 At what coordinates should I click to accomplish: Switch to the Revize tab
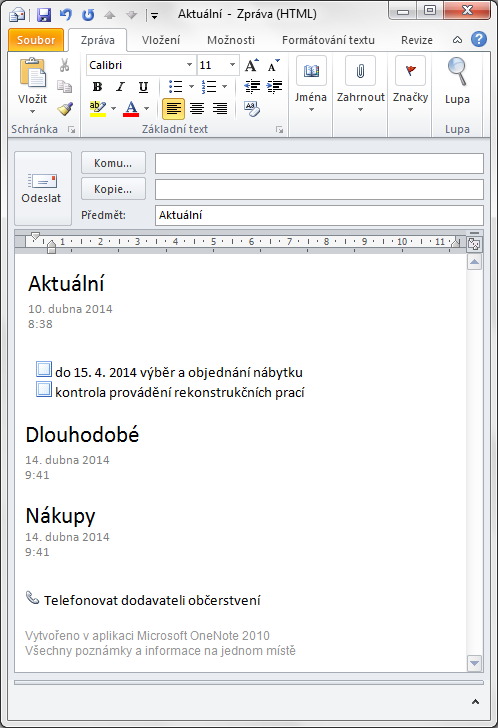pos(417,40)
